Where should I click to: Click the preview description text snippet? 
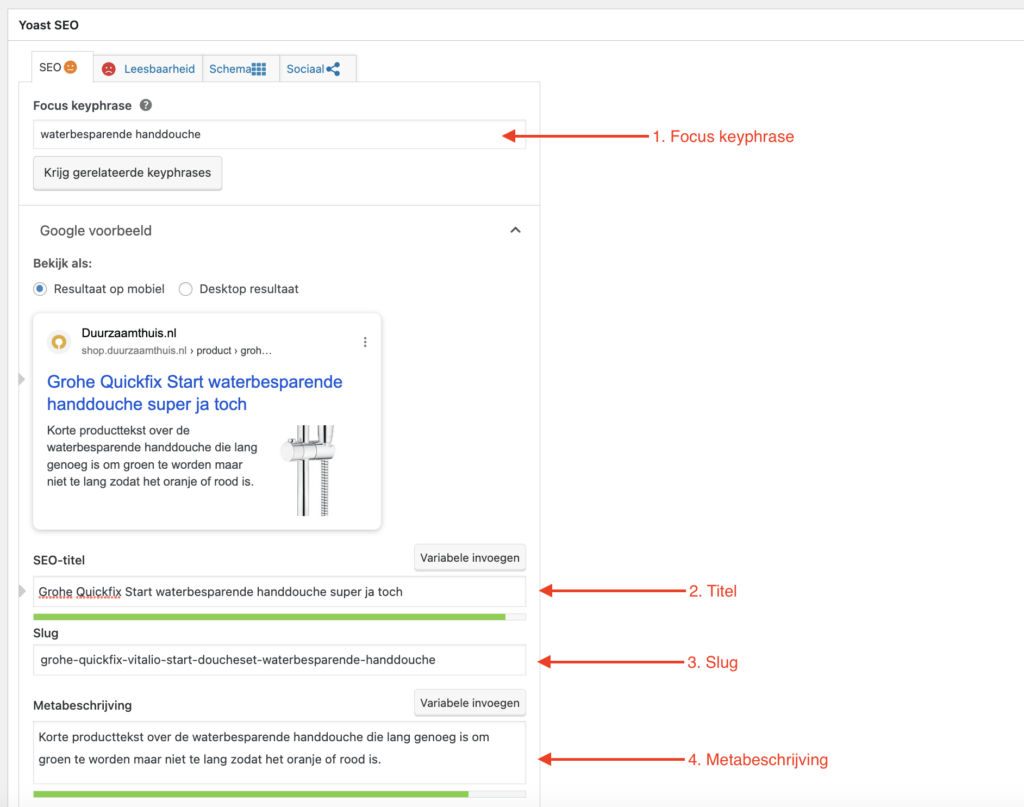152,456
